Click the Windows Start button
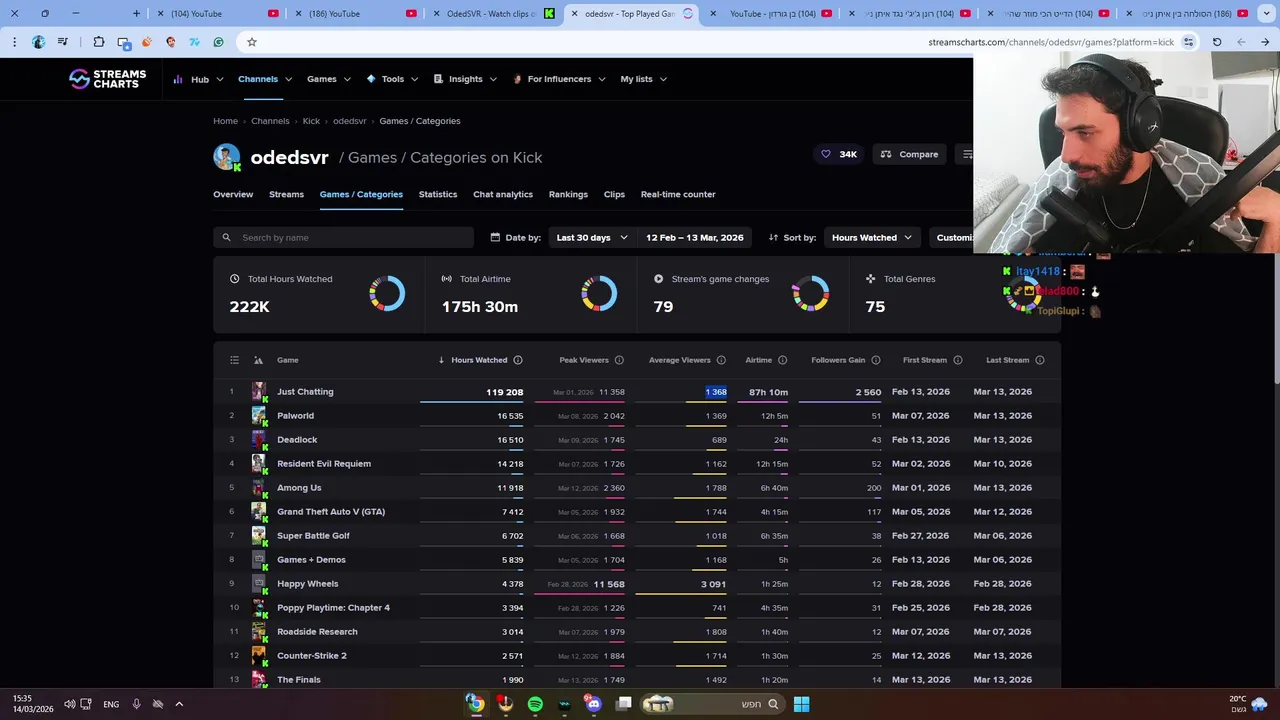 pyautogui.click(x=801, y=704)
